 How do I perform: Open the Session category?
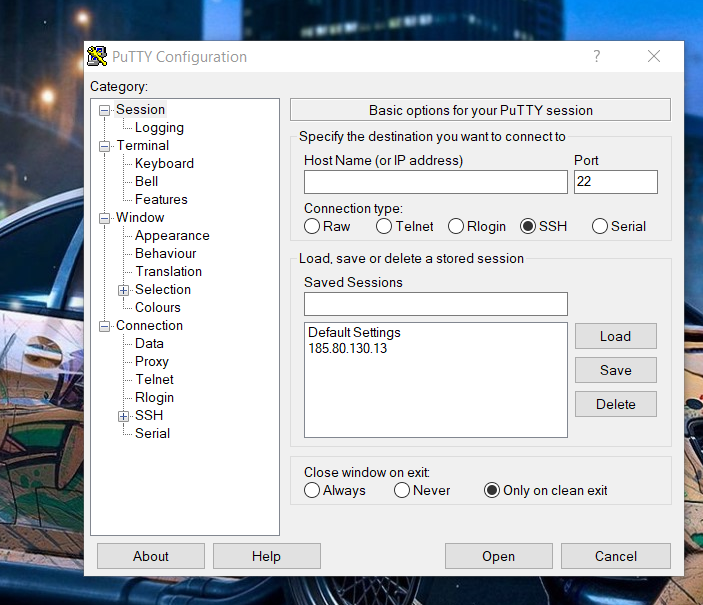tap(140, 109)
